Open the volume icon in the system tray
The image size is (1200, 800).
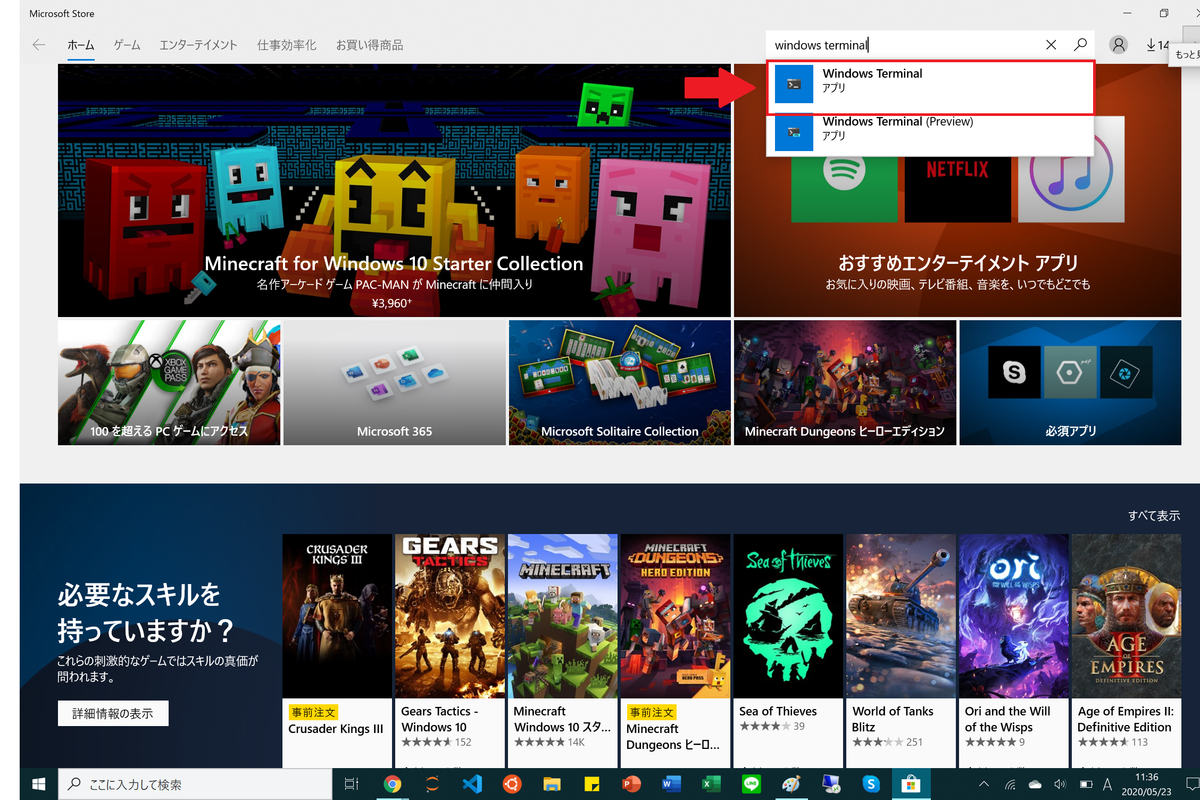[1060, 784]
